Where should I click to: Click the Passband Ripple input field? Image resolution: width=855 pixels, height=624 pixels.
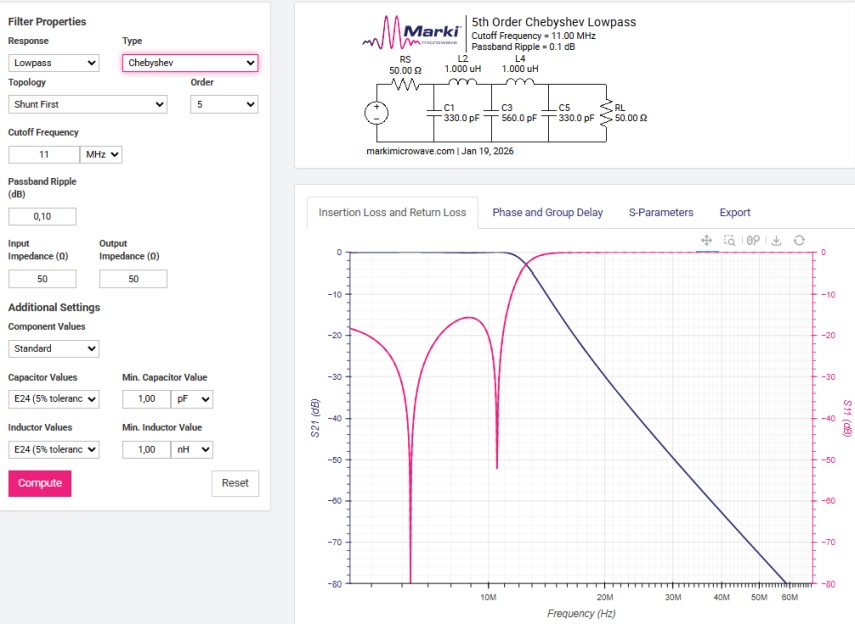[42, 216]
